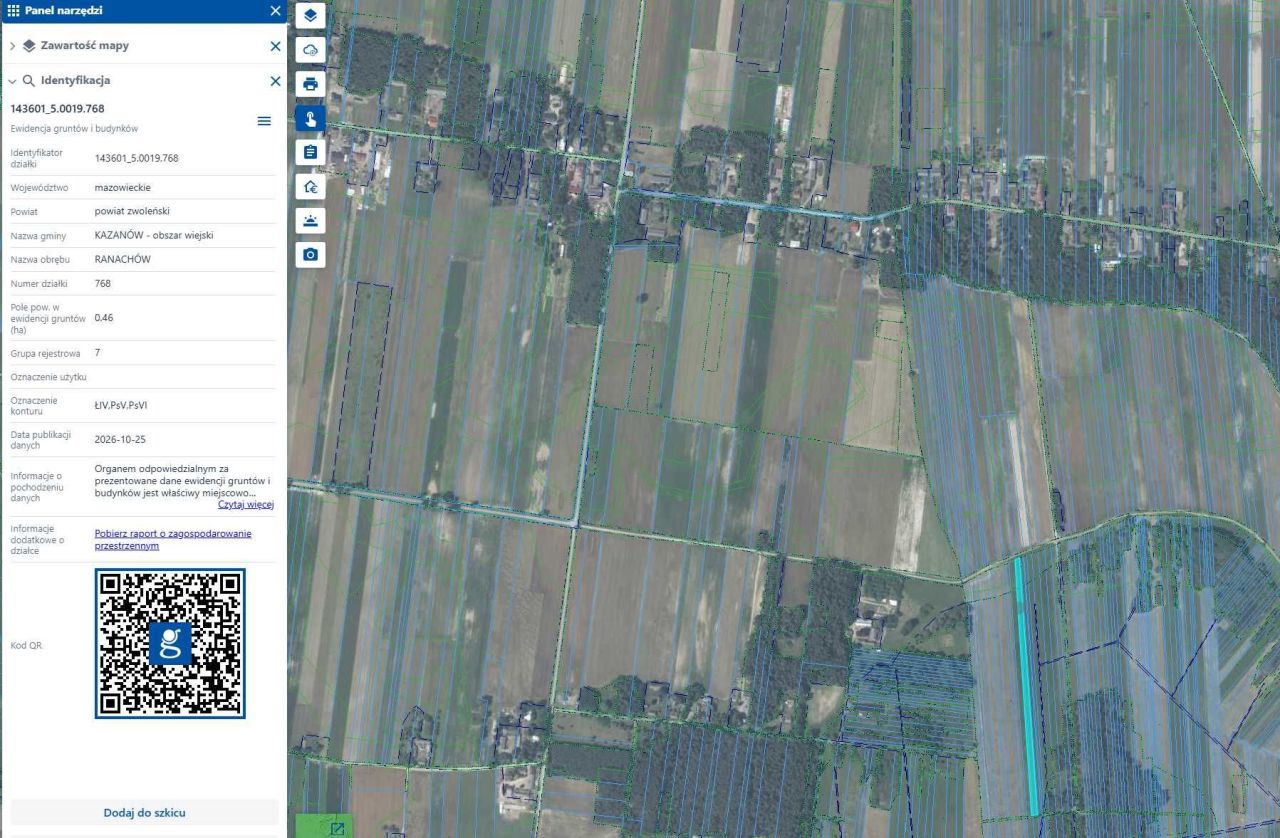Open the hamburger menu for parcel 143601_5.0019.768

pos(264,121)
